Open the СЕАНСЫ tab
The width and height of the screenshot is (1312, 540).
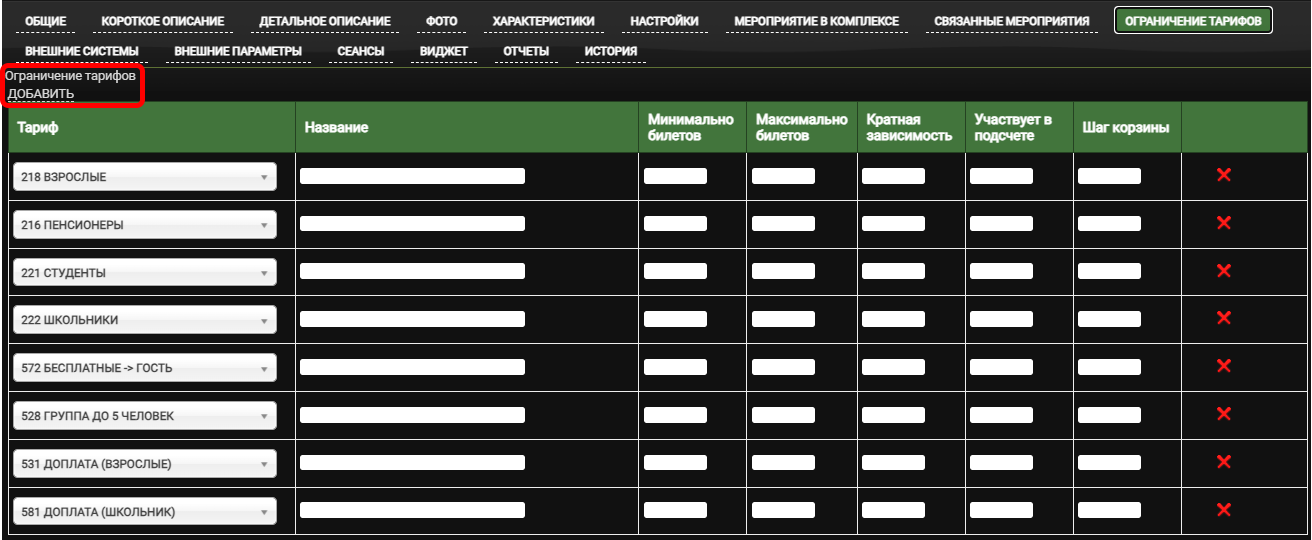coord(360,51)
